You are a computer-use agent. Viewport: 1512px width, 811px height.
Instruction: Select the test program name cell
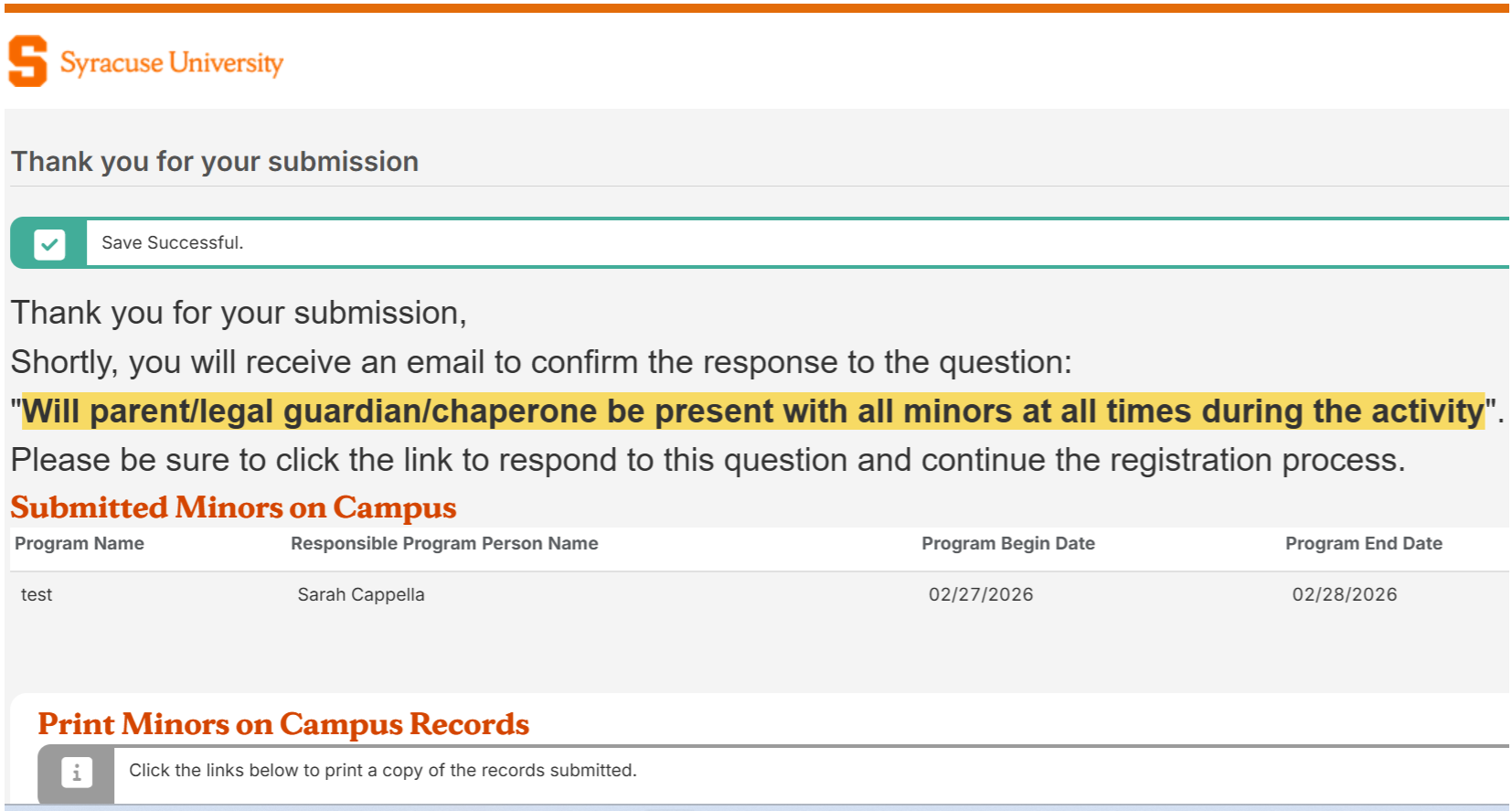click(x=37, y=594)
